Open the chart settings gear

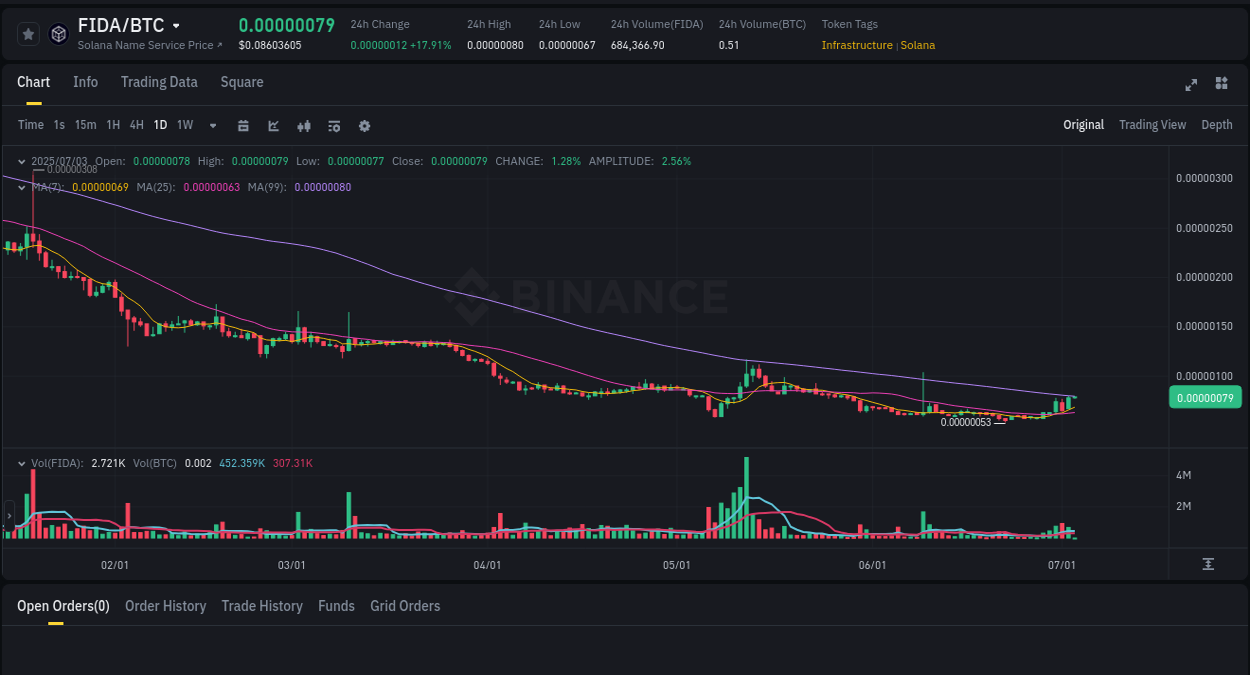click(364, 125)
